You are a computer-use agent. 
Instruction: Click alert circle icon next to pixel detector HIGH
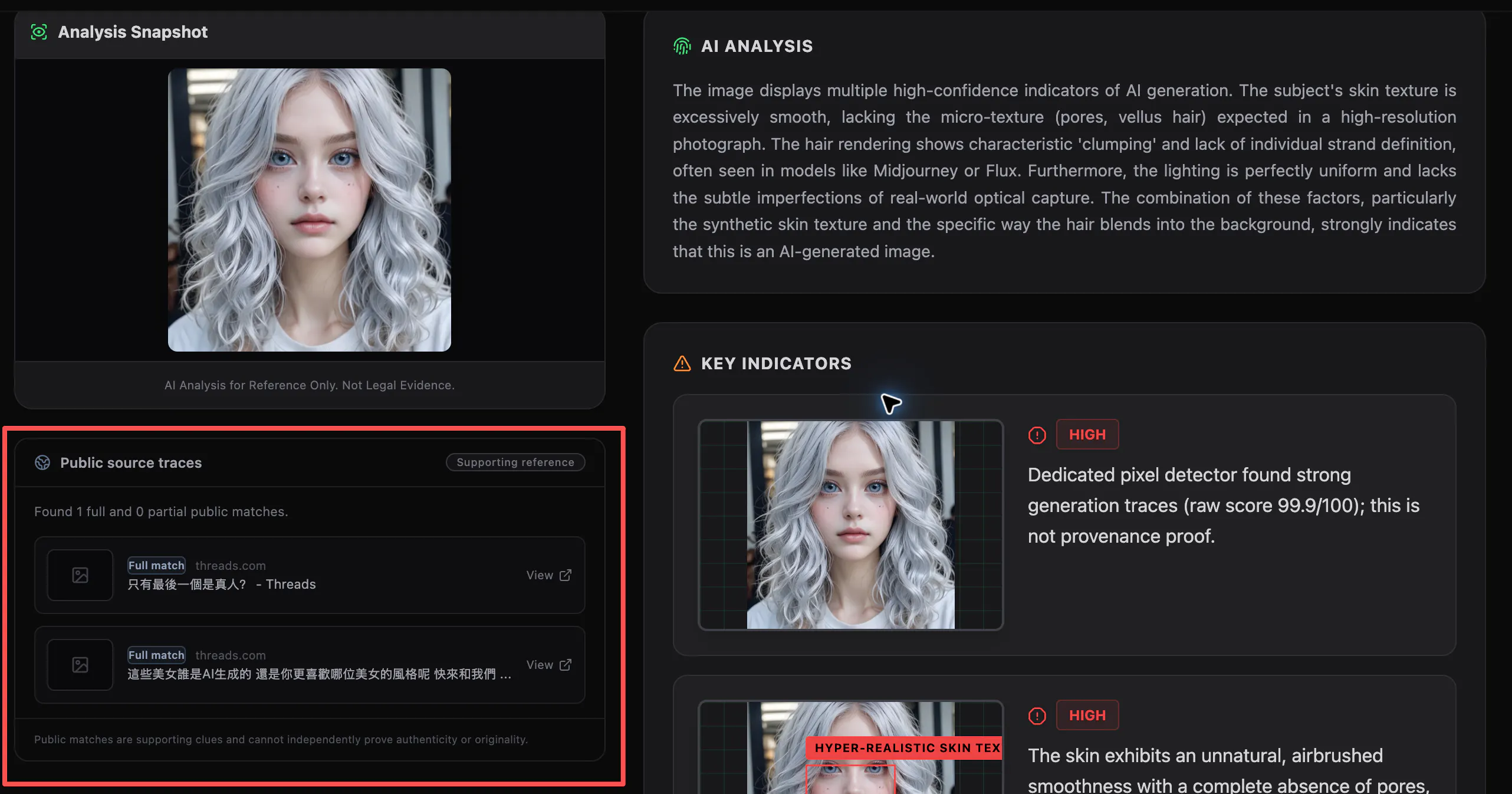[1037, 435]
